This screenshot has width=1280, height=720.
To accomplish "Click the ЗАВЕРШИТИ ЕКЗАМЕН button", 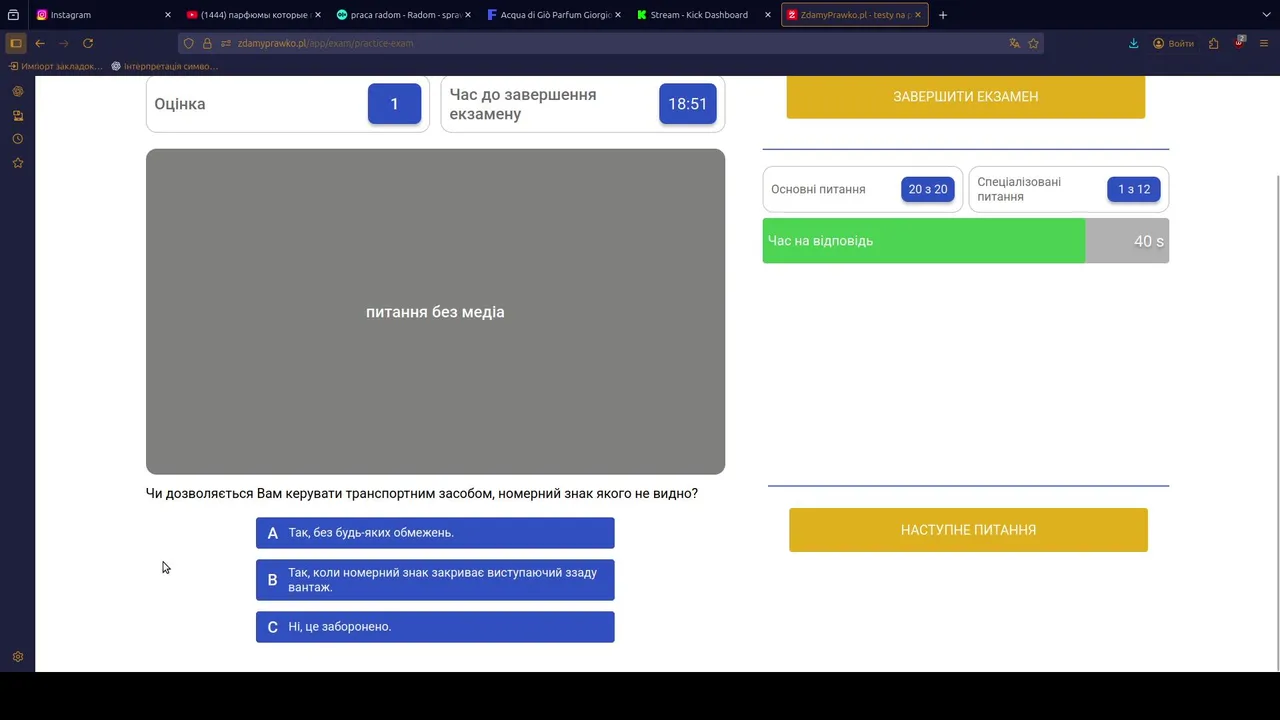I will [x=965, y=97].
